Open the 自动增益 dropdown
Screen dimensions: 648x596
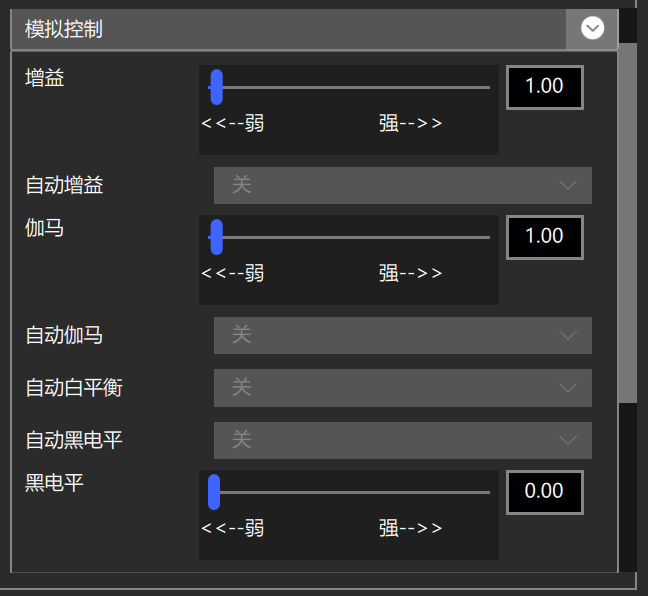[402, 185]
